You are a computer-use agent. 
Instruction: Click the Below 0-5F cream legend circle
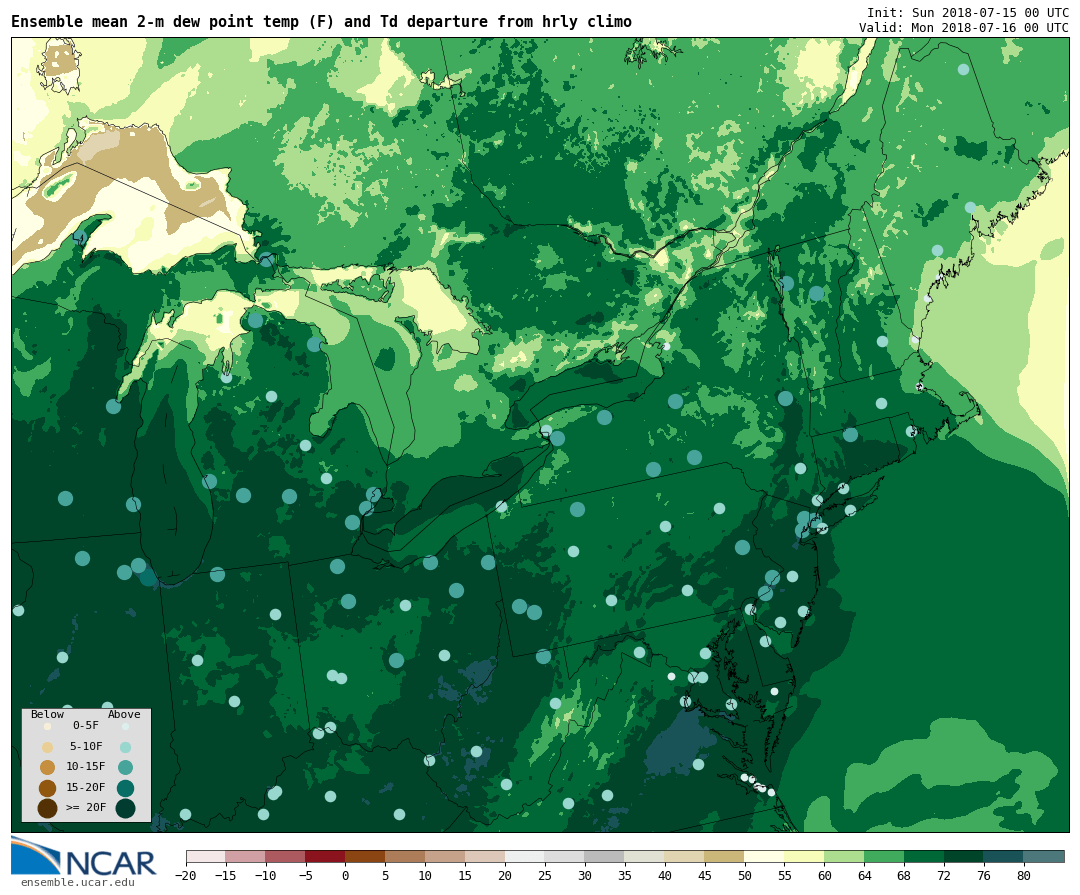(x=47, y=726)
